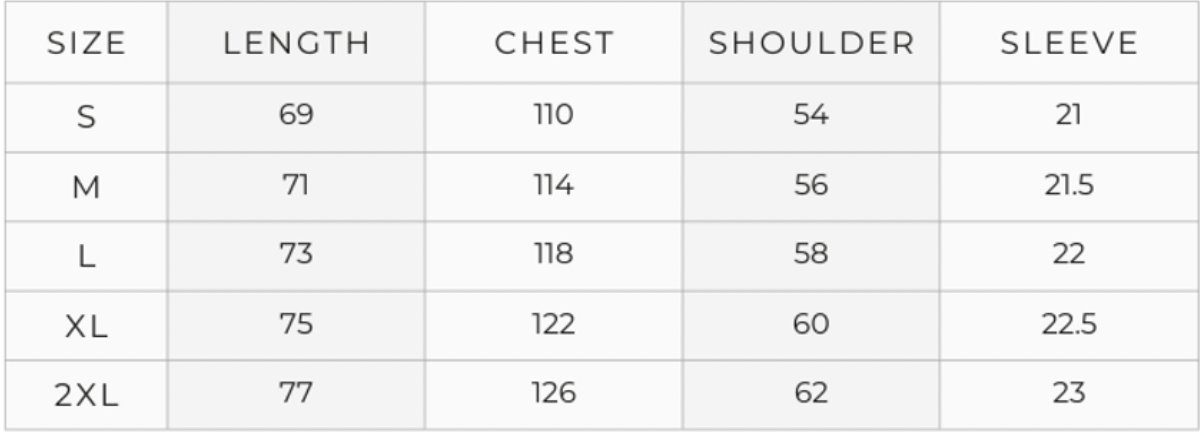This screenshot has height=436, width=1204.
Task: Click chest value 118 for size L
Action: tap(554, 255)
